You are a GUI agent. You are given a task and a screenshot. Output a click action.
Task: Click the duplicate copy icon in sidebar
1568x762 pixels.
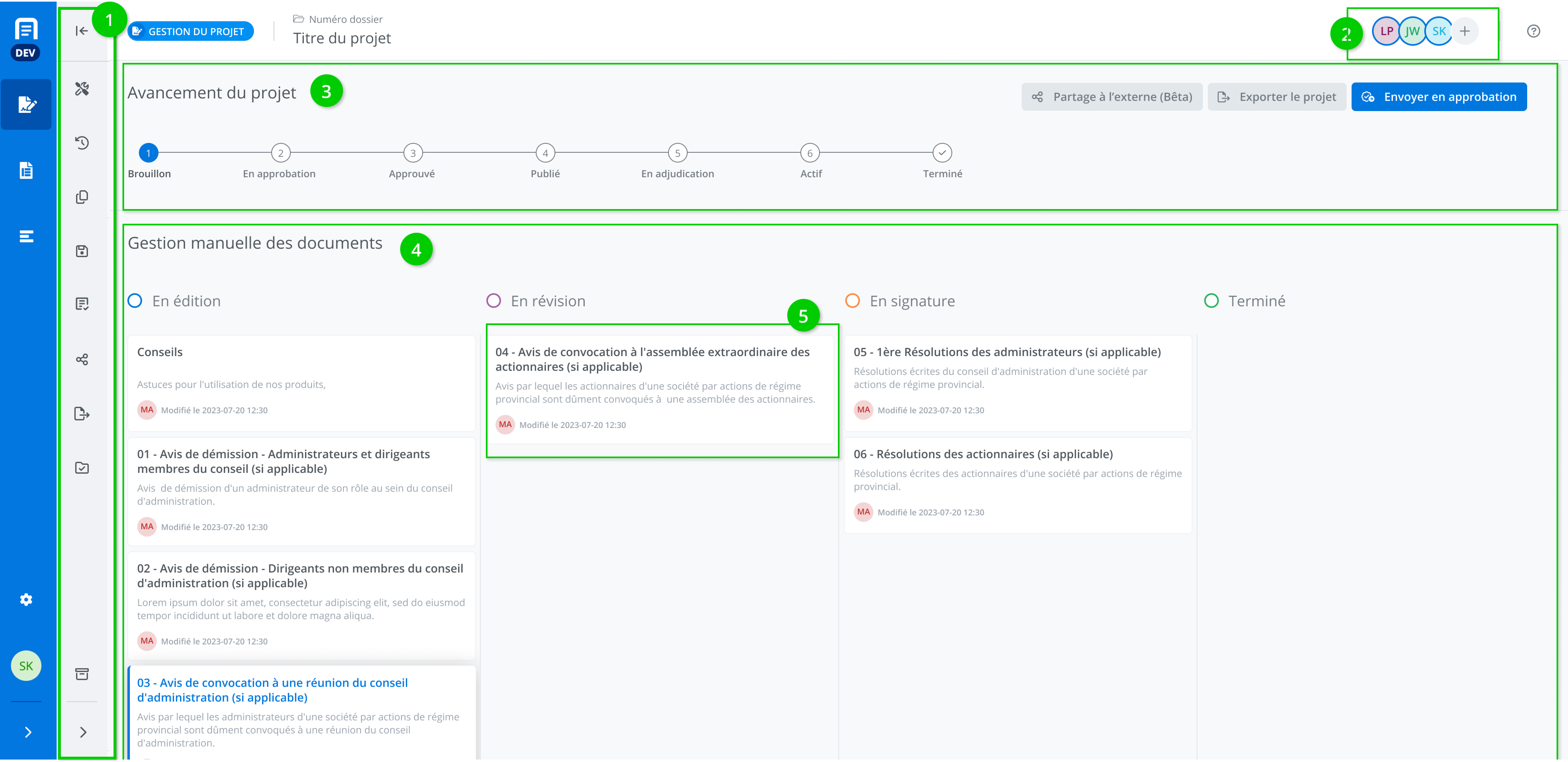coord(82,197)
